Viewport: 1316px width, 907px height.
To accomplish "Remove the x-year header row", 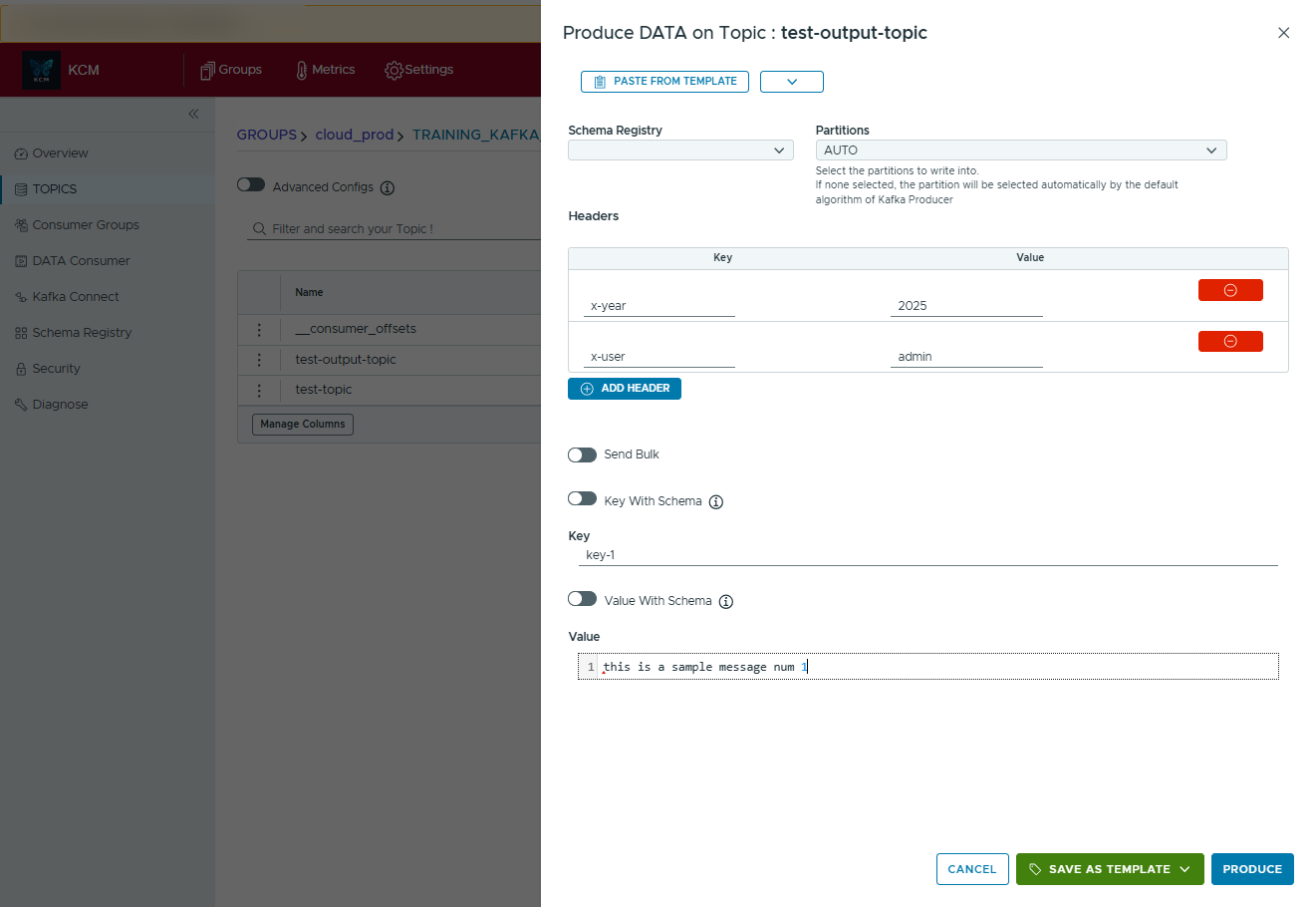I will (1229, 290).
